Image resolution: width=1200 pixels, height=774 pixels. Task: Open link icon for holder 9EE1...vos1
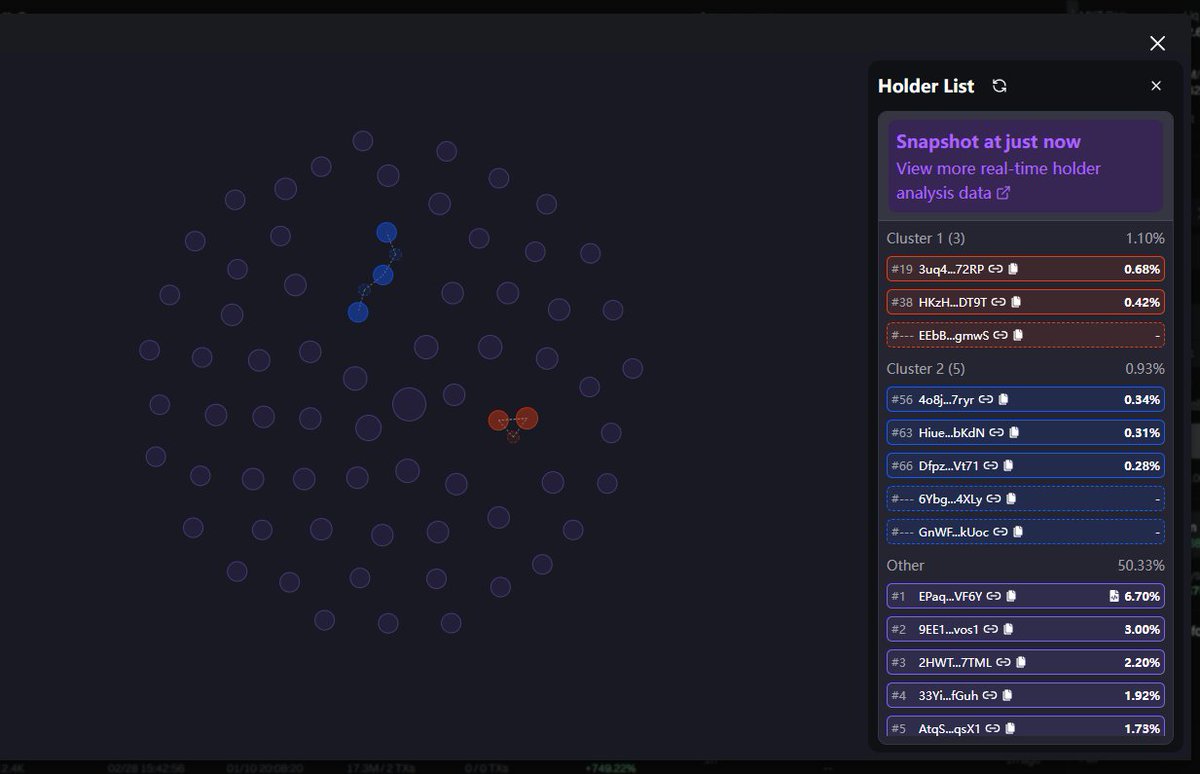pos(990,629)
